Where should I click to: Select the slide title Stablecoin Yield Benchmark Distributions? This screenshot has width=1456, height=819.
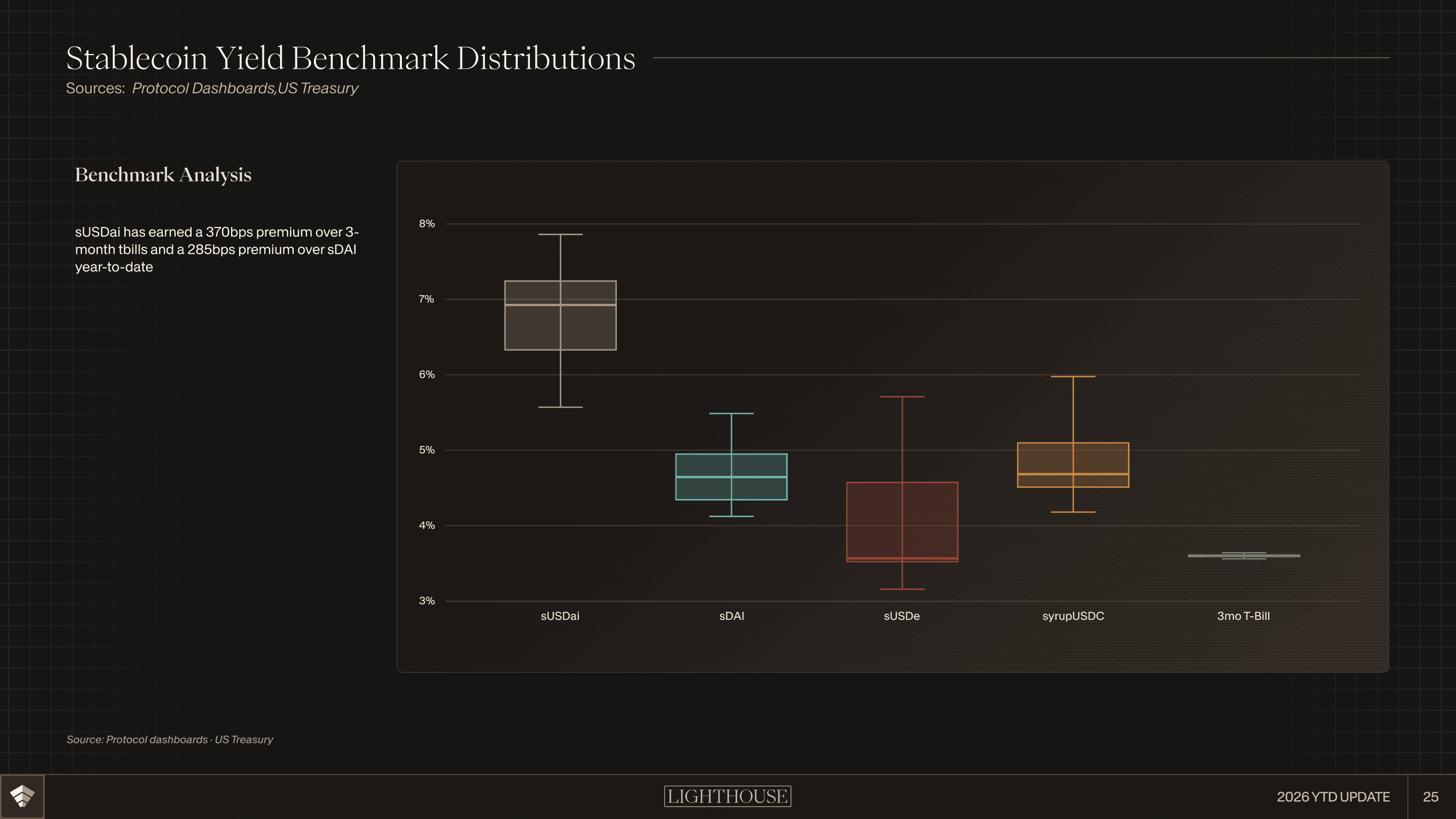(350, 58)
